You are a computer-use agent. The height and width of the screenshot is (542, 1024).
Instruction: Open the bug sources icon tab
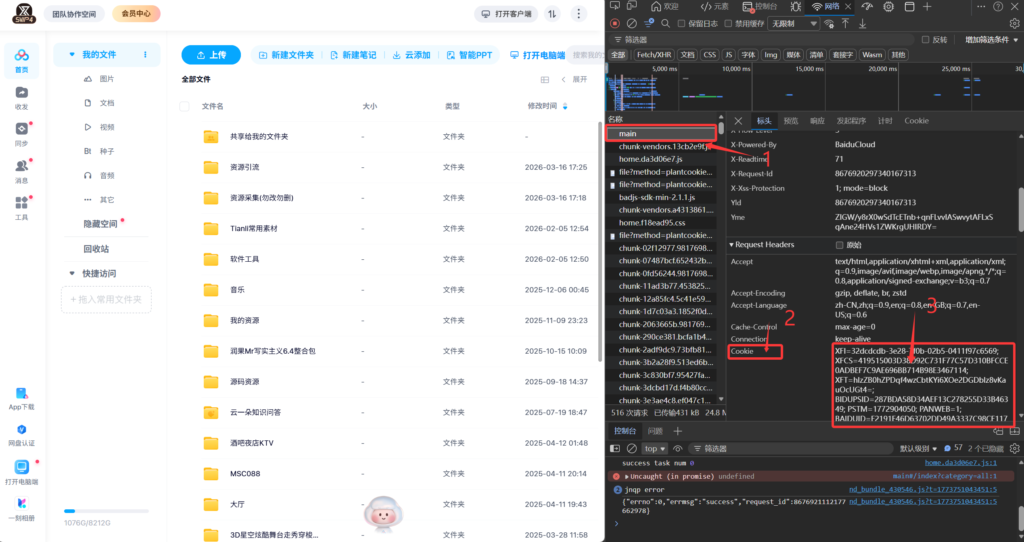click(x=795, y=7)
